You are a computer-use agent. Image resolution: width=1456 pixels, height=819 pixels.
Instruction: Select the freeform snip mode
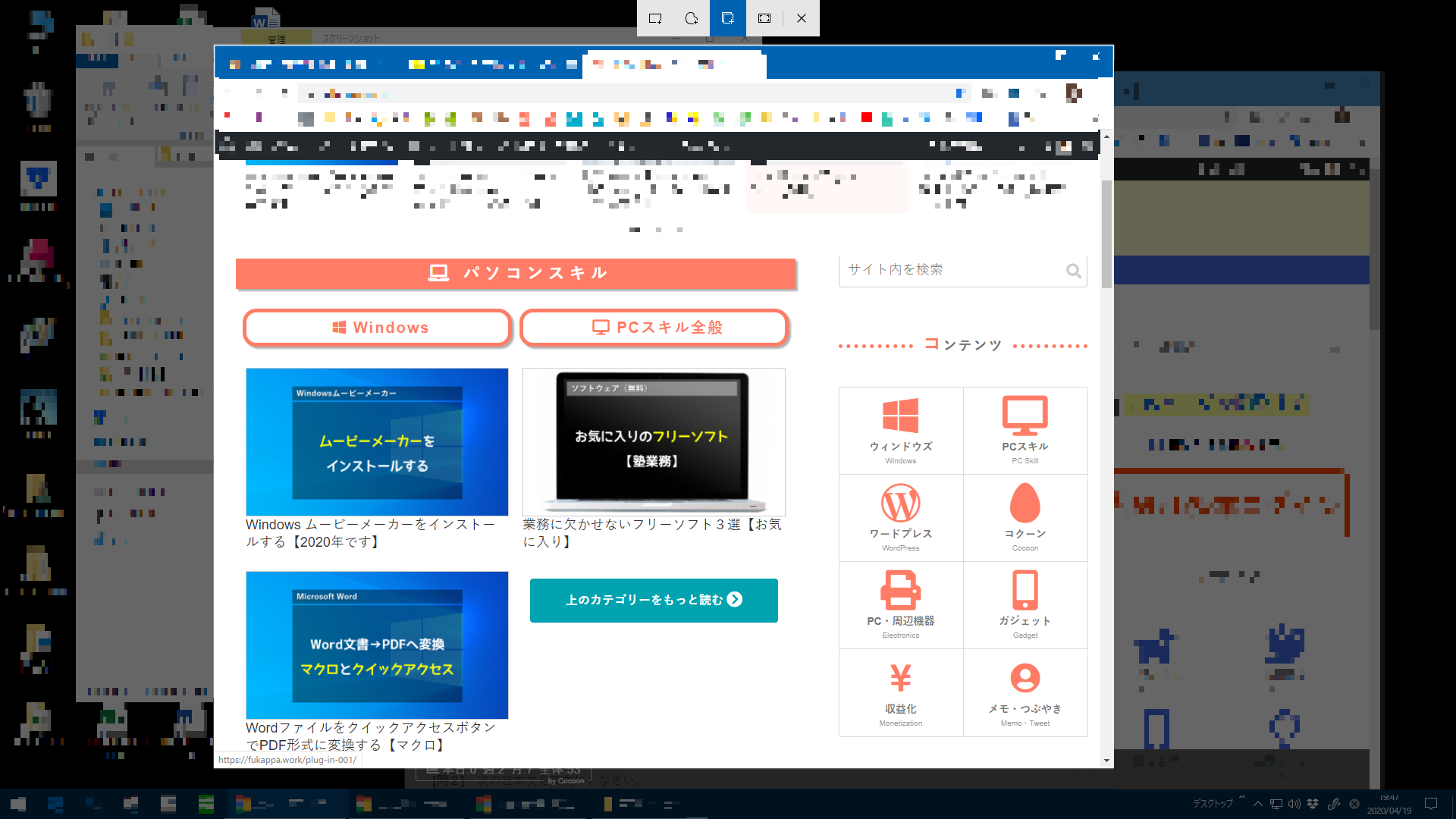coord(692,18)
